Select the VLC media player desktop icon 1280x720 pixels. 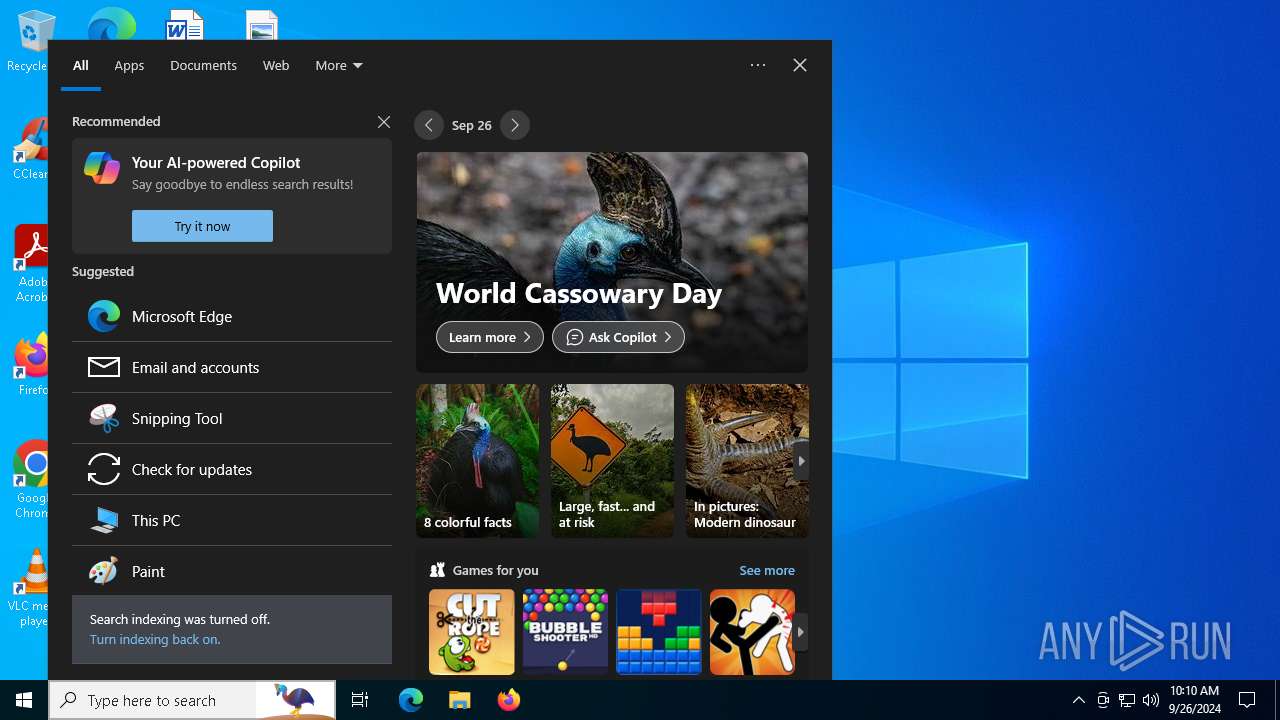coord(30,588)
